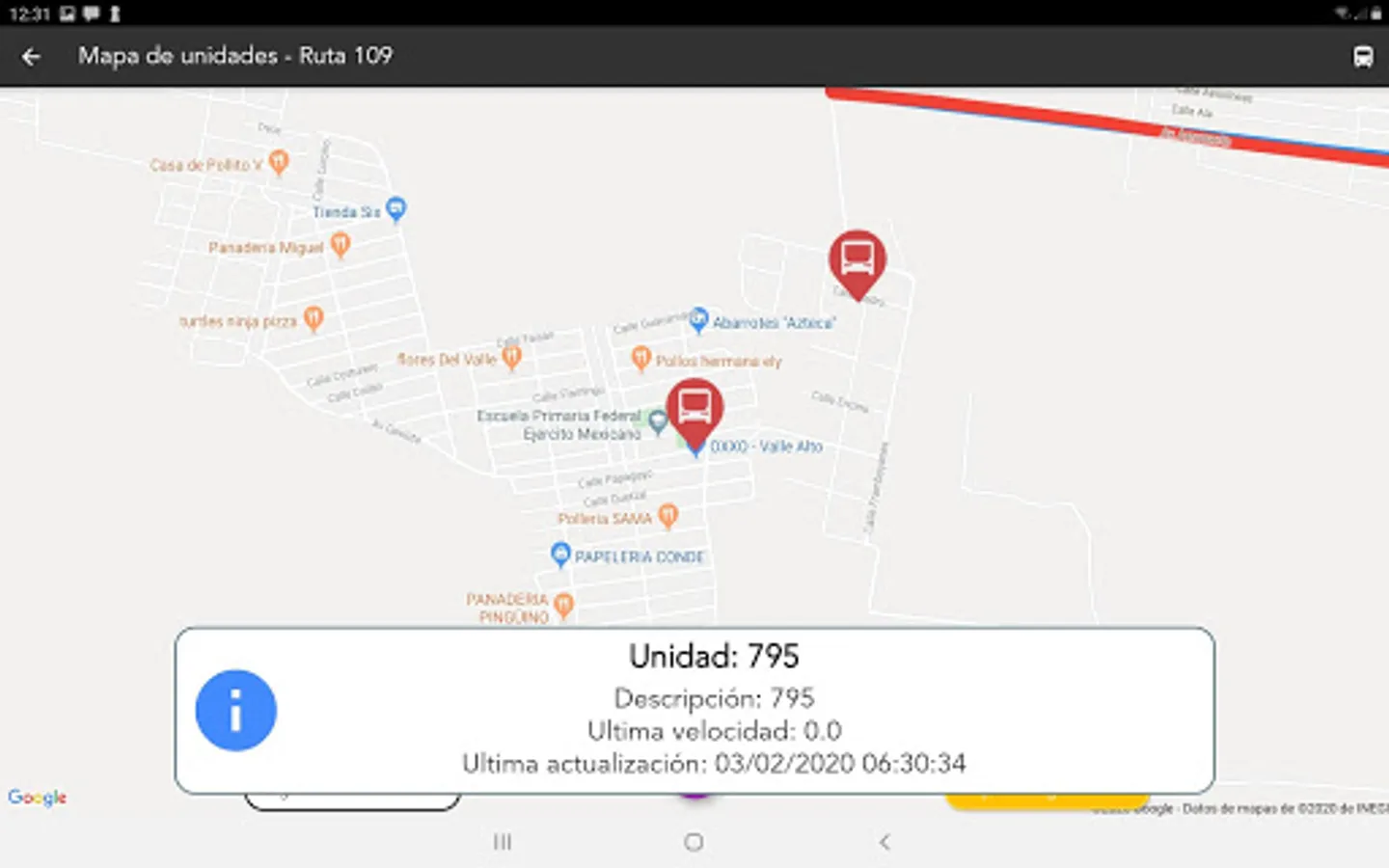Tap Pollos hermana ely pin

(x=641, y=359)
